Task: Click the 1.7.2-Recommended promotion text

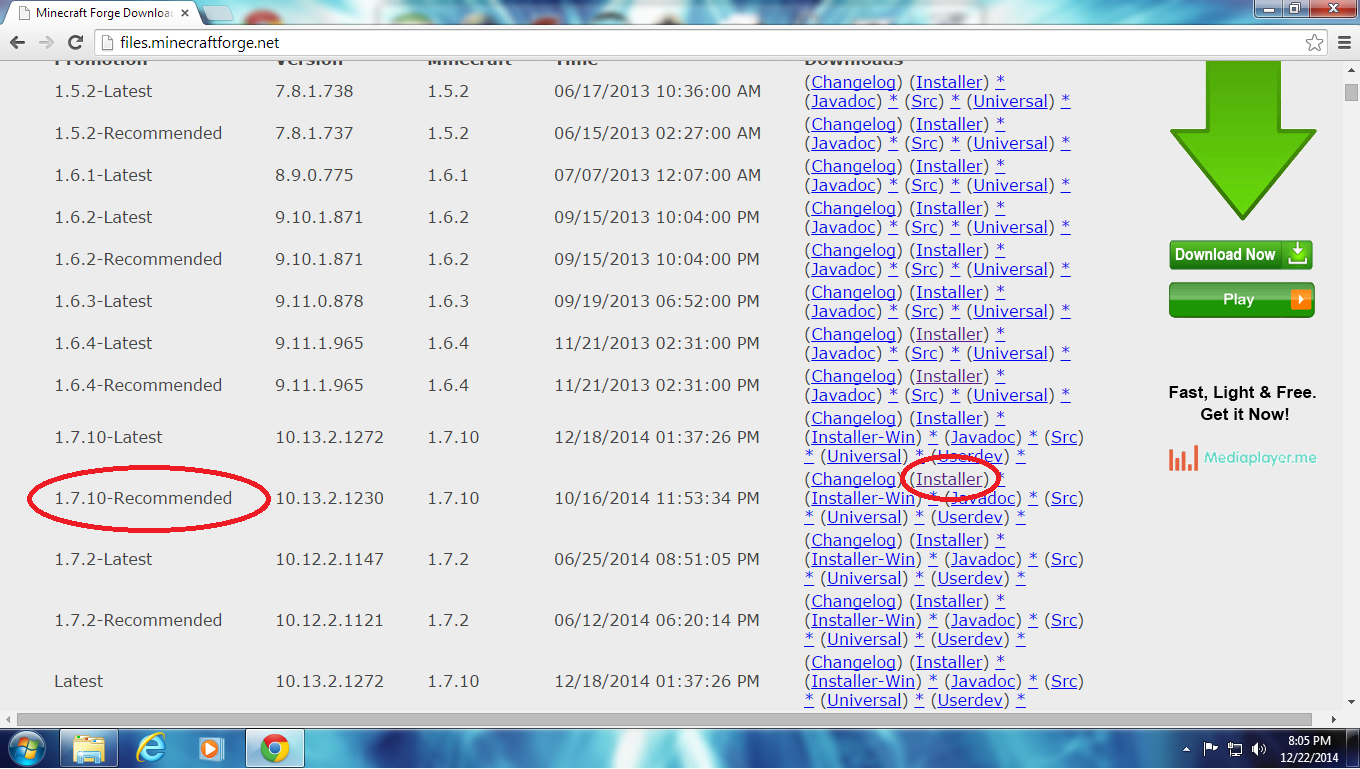Action: [138, 620]
